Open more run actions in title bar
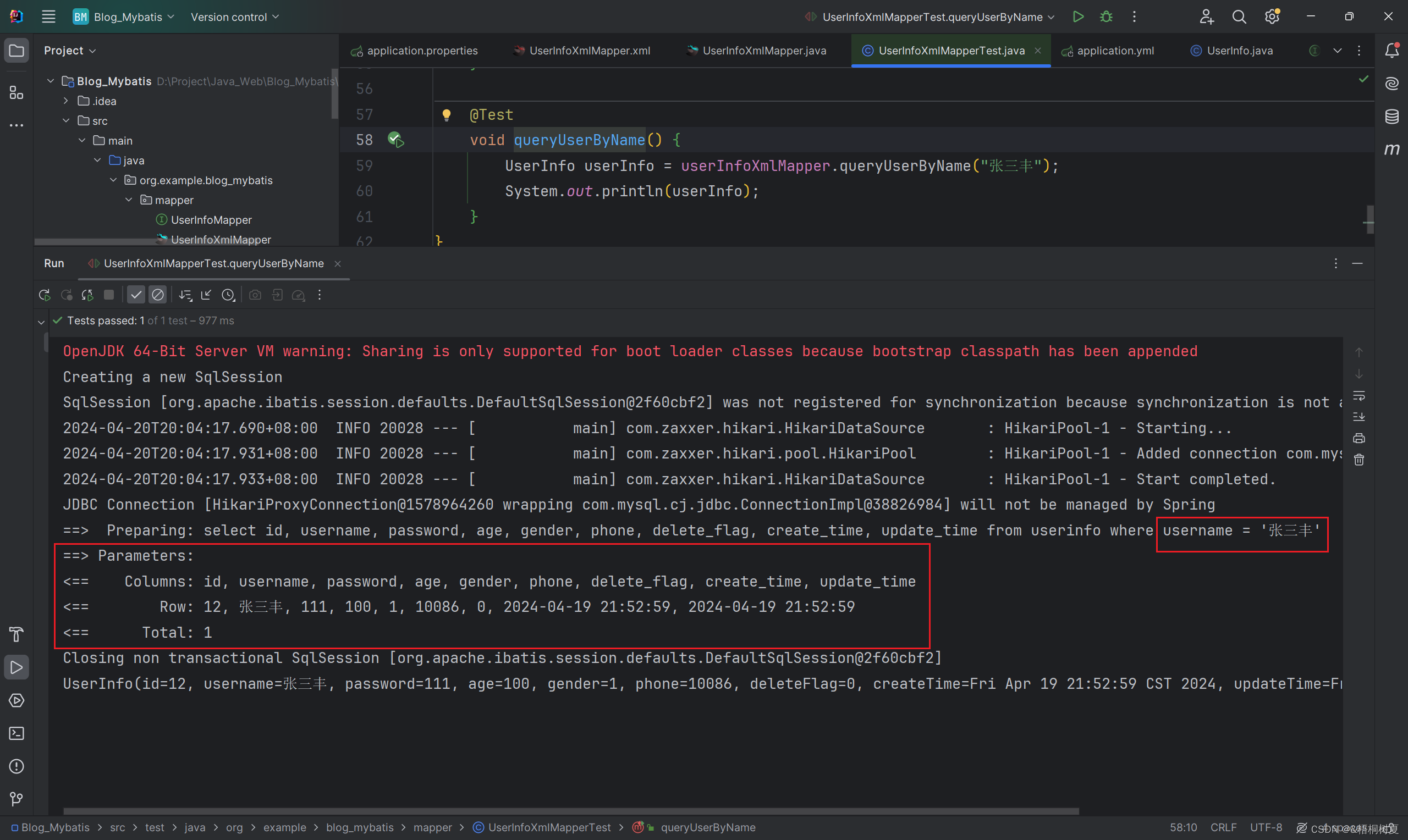 pyautogui.click(x=1134, y=17)
